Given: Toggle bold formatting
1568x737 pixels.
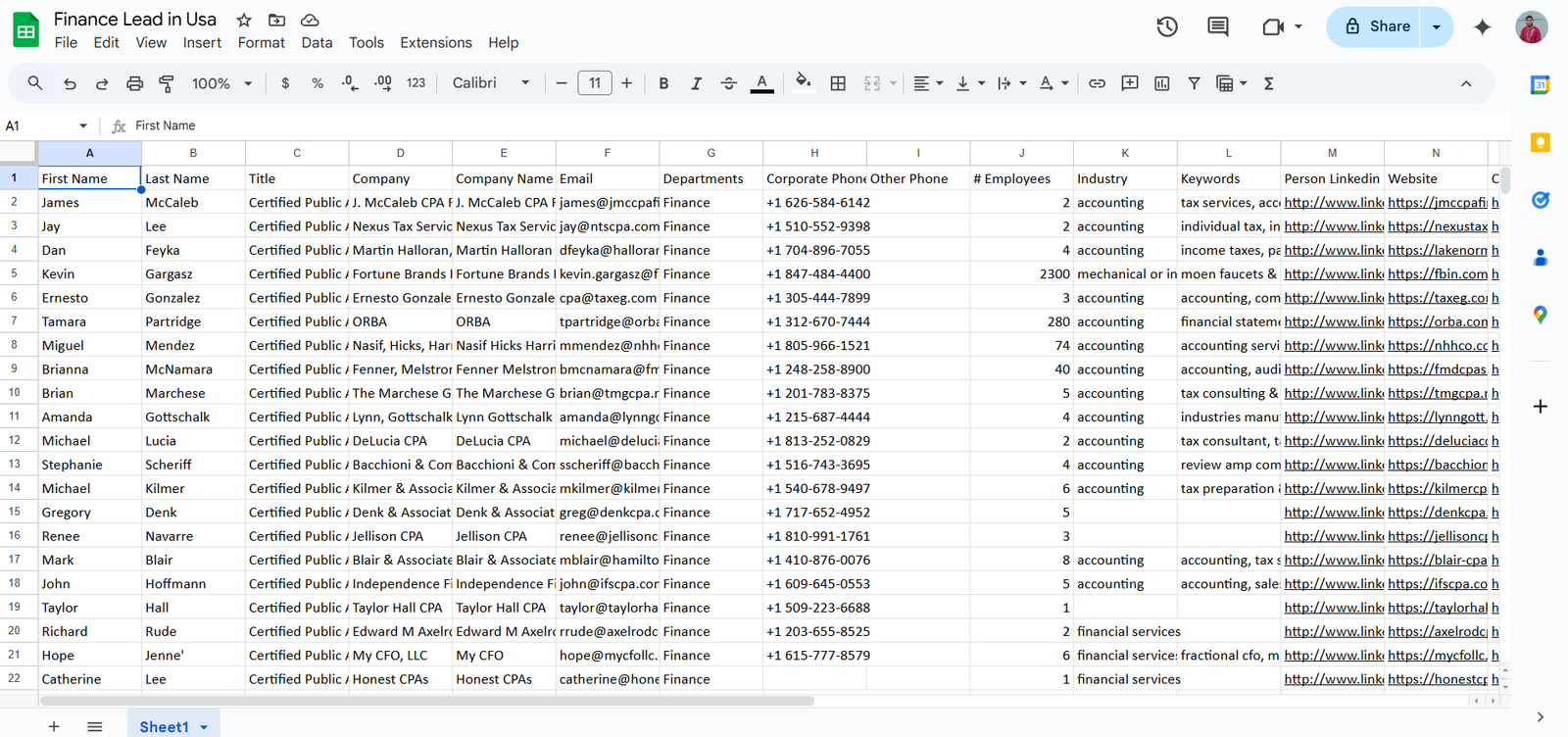Looking at the screenshot, I should pyautogui.click(x=663, y=83).
